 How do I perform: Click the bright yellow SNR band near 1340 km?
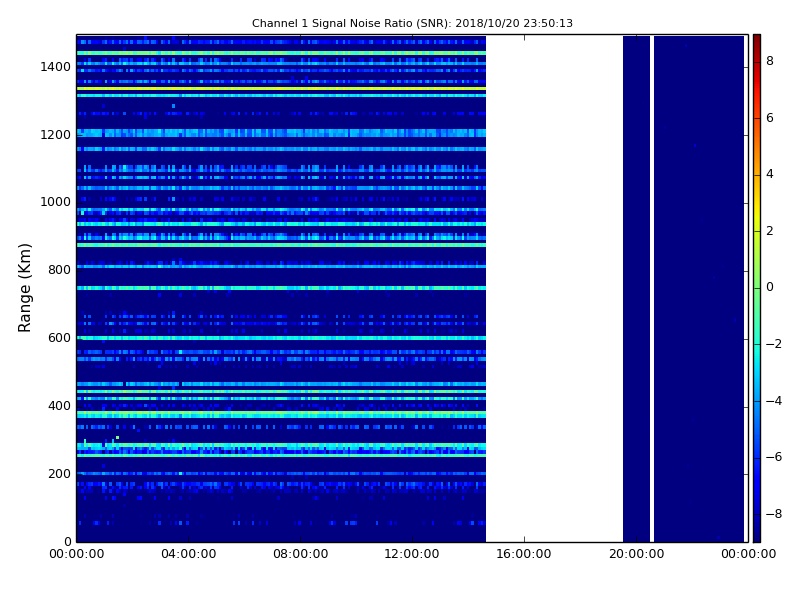click(x=281, y=89)
